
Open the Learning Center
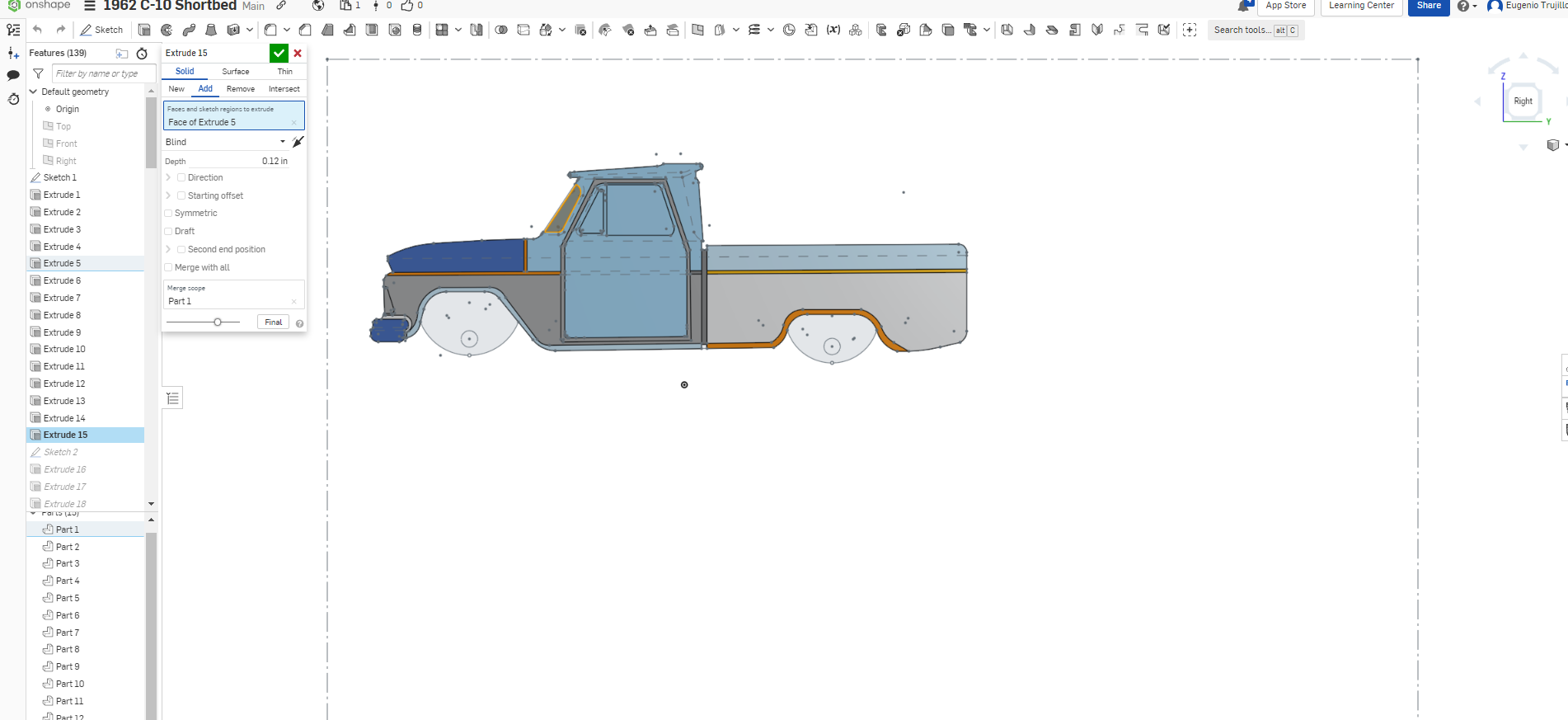(x=1361, y=6)
